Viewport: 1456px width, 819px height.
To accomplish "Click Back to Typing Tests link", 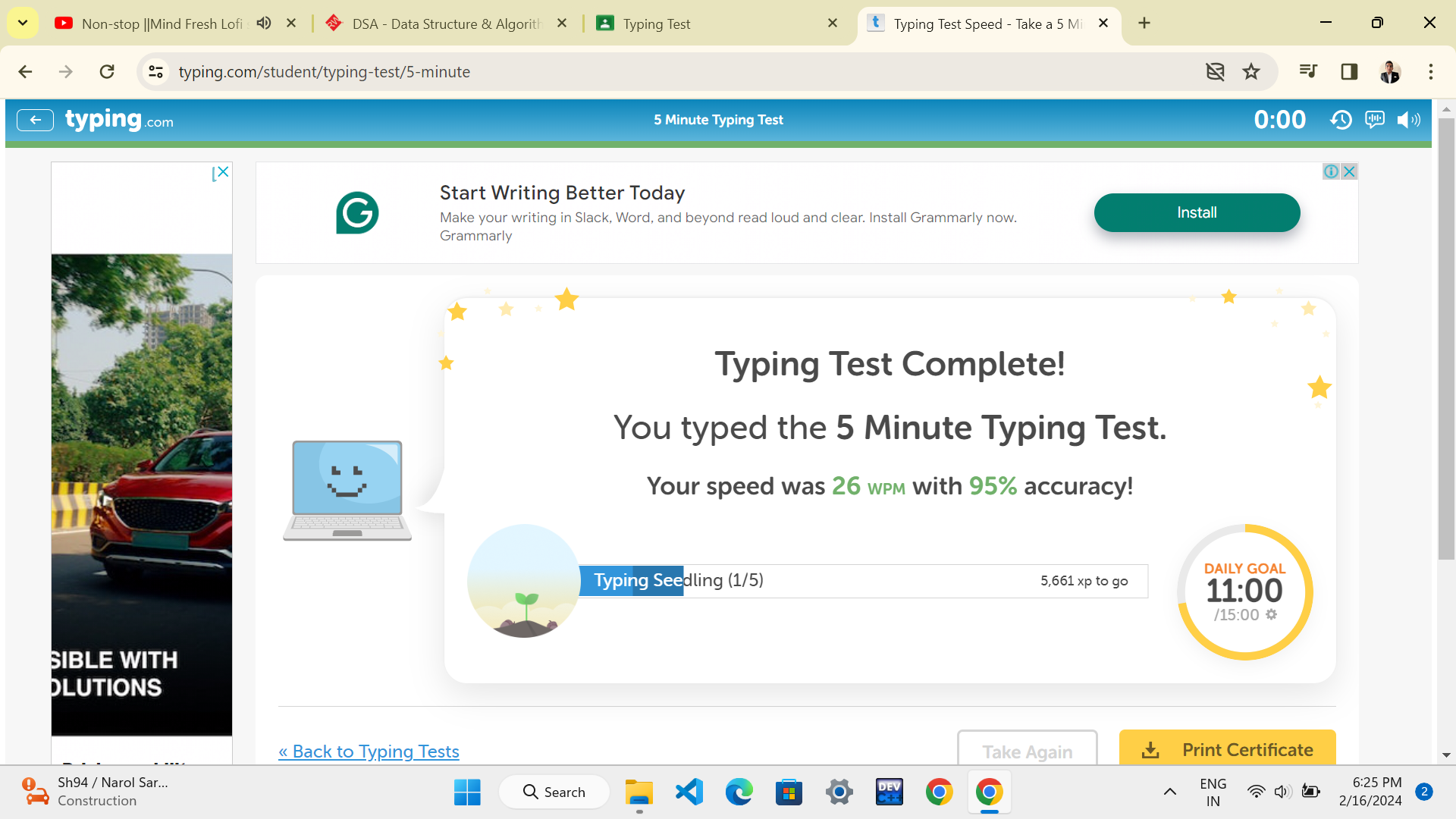I will point(369,751).
